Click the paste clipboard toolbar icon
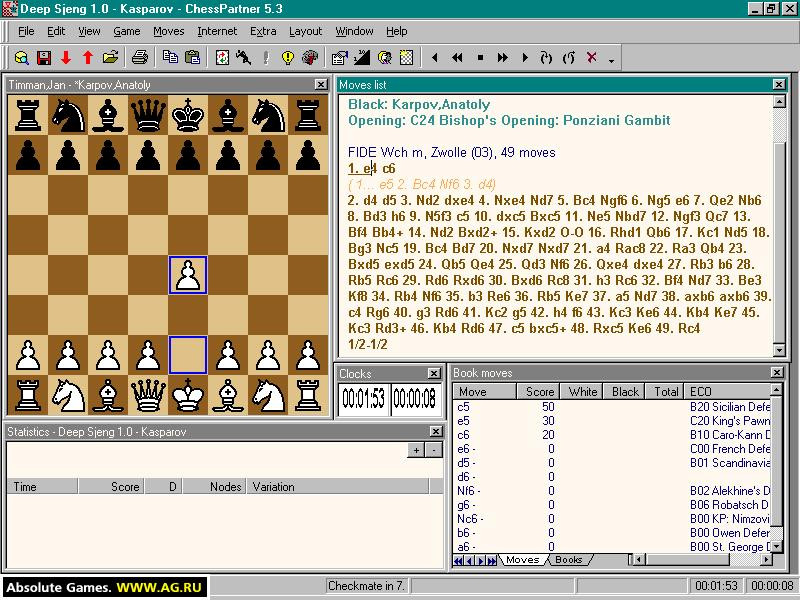Viewport: 800px width, 600px height. (192, 57)
